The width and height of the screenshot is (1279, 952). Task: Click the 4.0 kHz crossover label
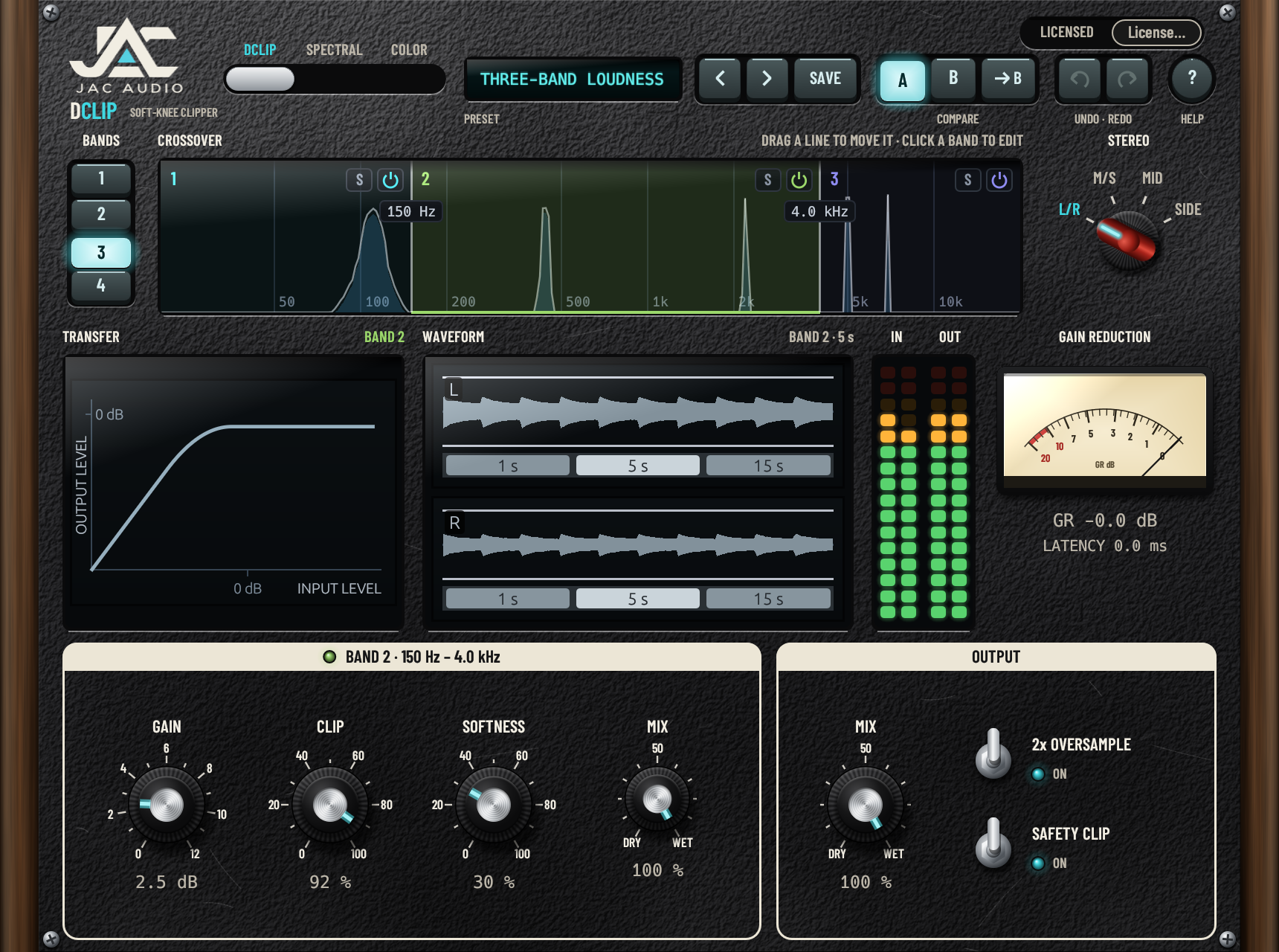[x=819, y=211]
